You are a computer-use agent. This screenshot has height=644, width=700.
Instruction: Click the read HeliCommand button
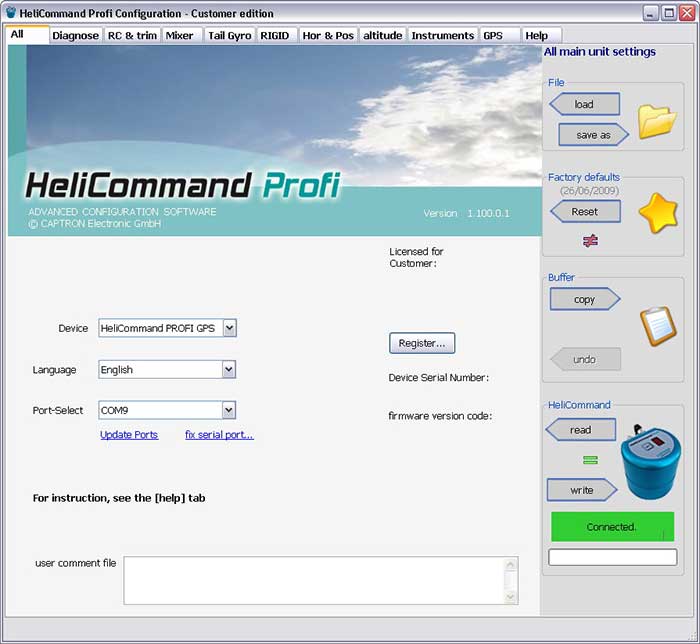581,430
